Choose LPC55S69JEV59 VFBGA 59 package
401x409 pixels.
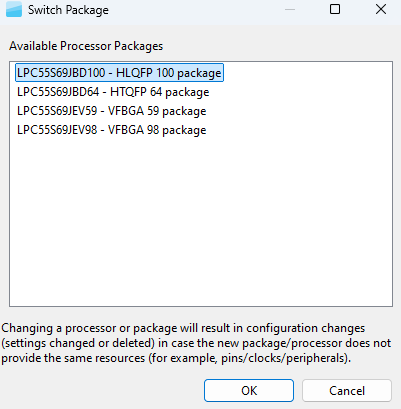coord(112,111)
